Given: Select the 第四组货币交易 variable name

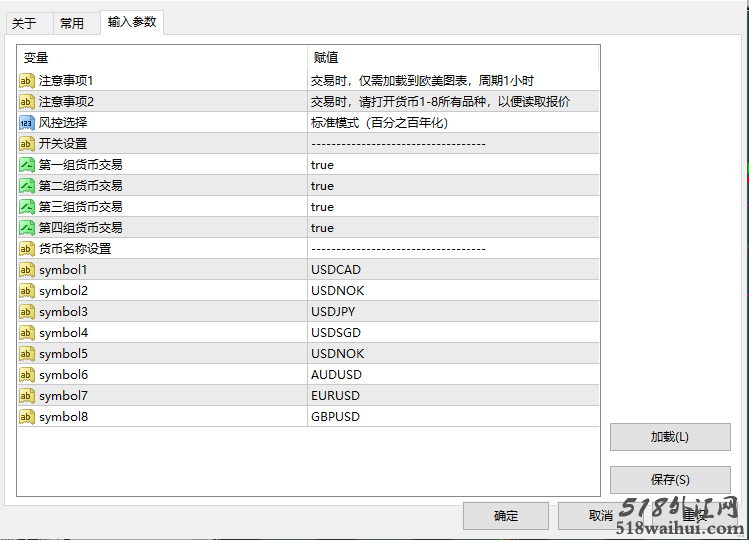Looking at the screenshot, I should tap(81, 228).
